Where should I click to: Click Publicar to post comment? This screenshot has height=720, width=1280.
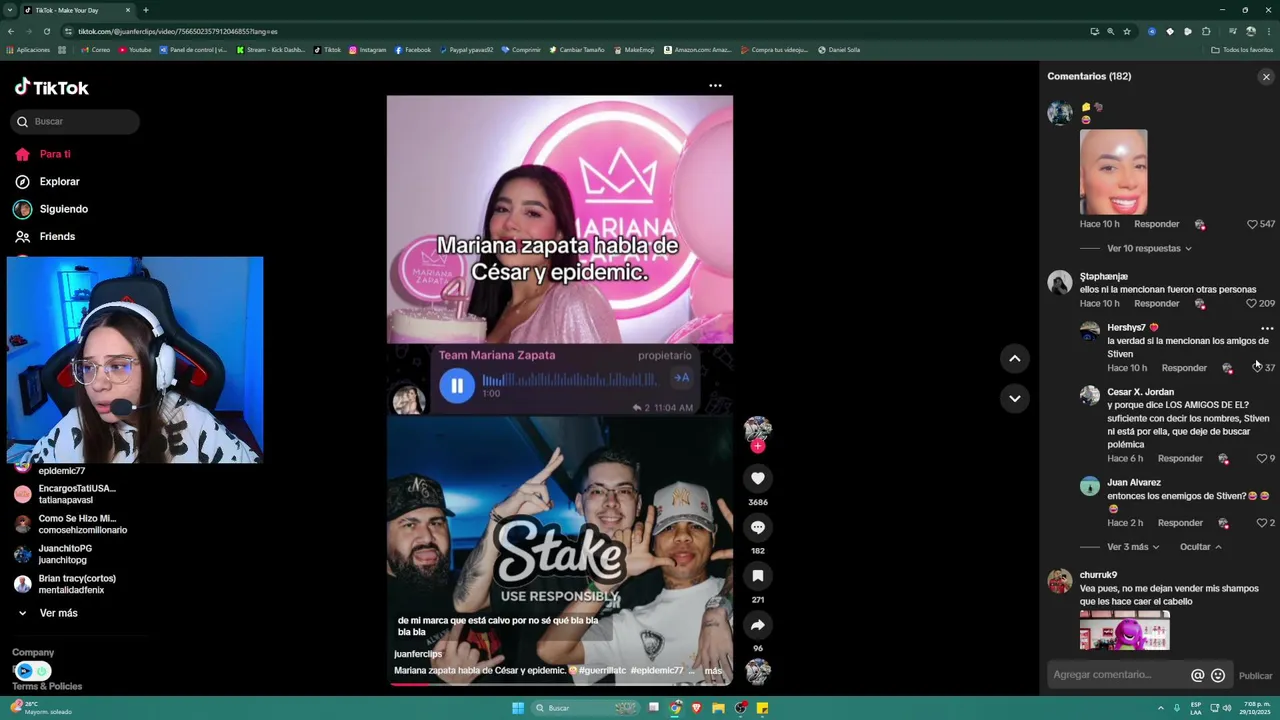1255,676
